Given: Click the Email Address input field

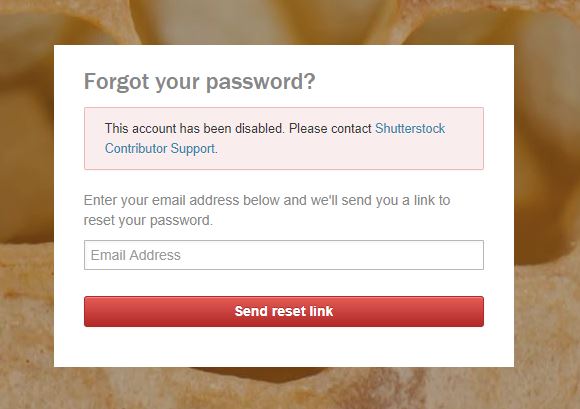Looking at the screenshot, I should point(284,255).
